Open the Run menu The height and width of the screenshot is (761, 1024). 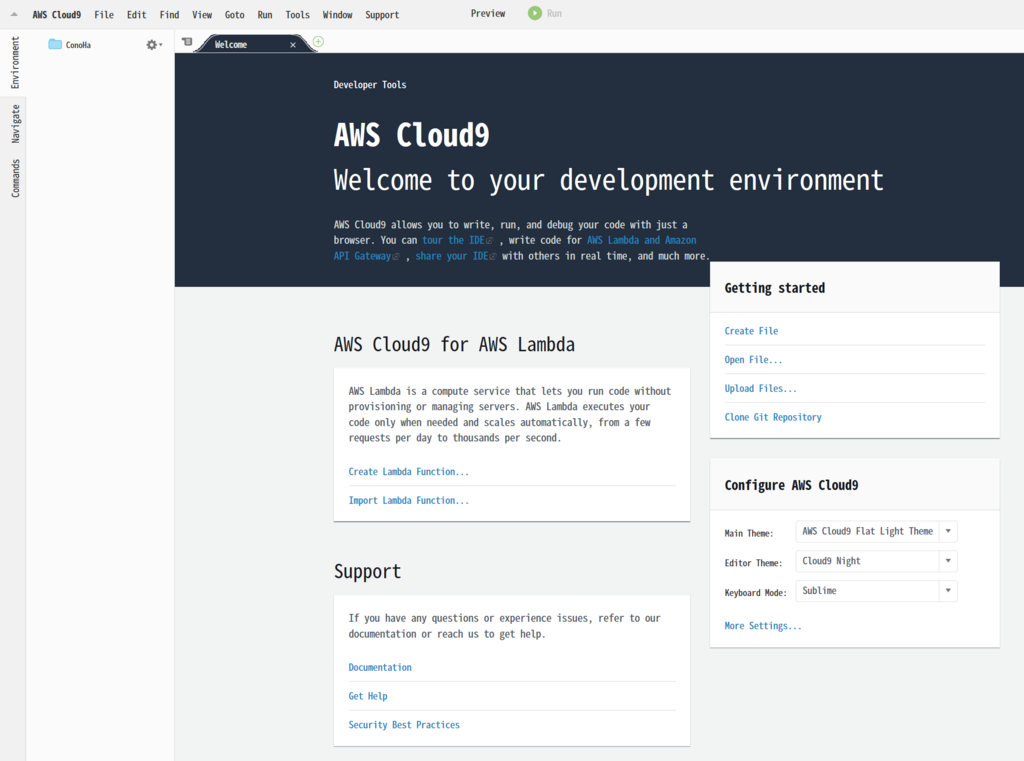264,14
